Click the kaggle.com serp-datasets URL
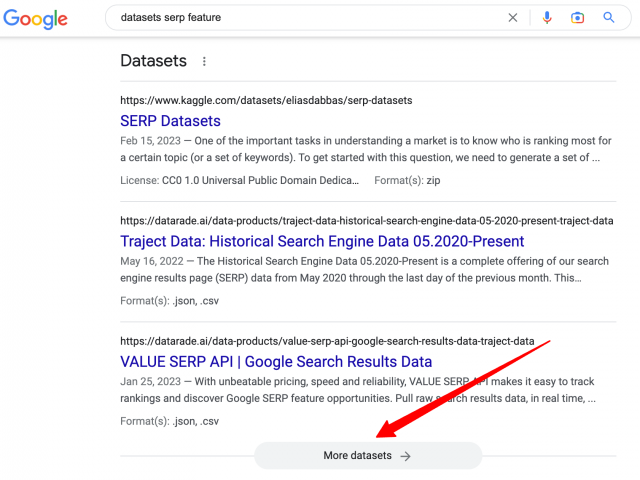The height and width of the screenshot is (480, 640). coord(266,100)
